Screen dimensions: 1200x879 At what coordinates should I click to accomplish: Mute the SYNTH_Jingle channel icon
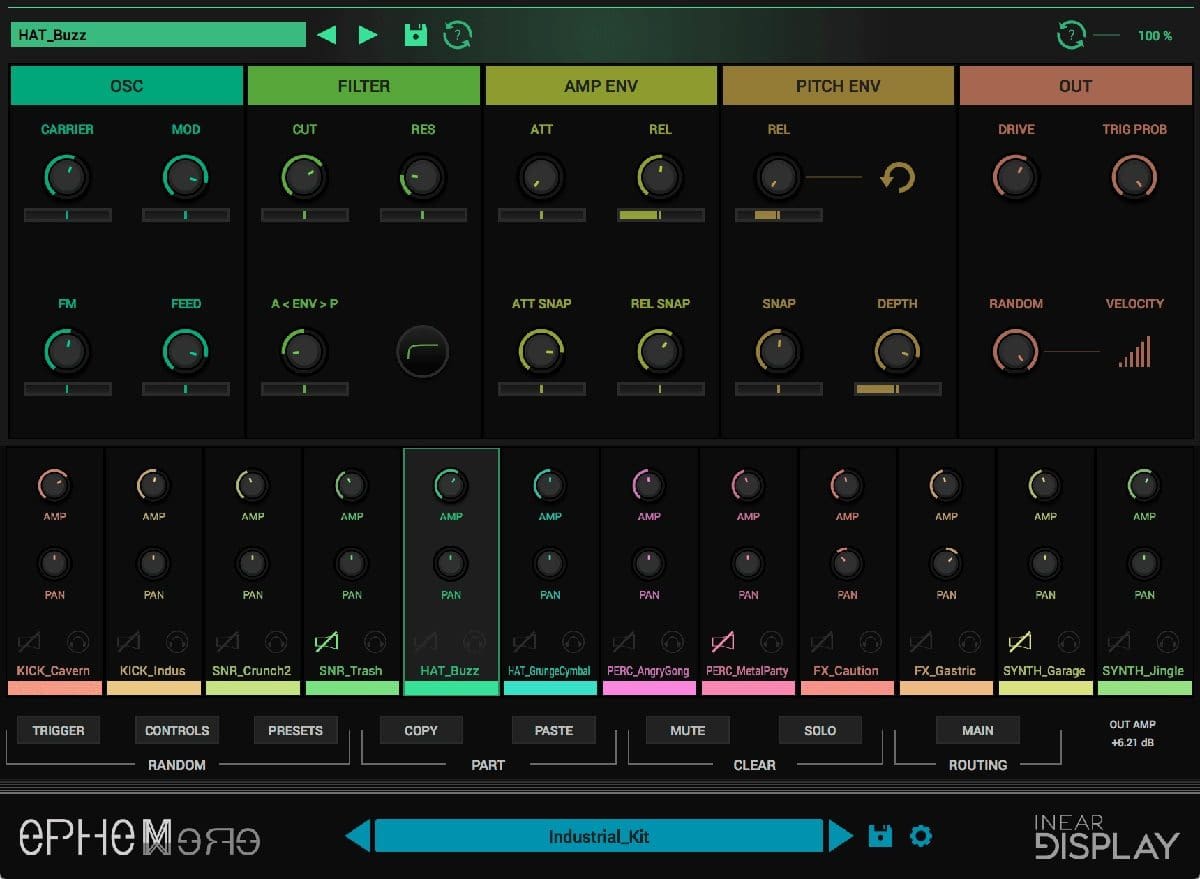(1119, 641)
